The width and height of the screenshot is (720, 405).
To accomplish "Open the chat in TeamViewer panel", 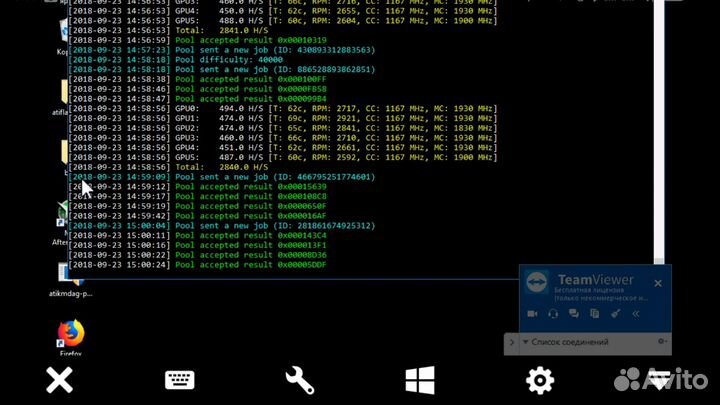I will (x=575, y=314).
